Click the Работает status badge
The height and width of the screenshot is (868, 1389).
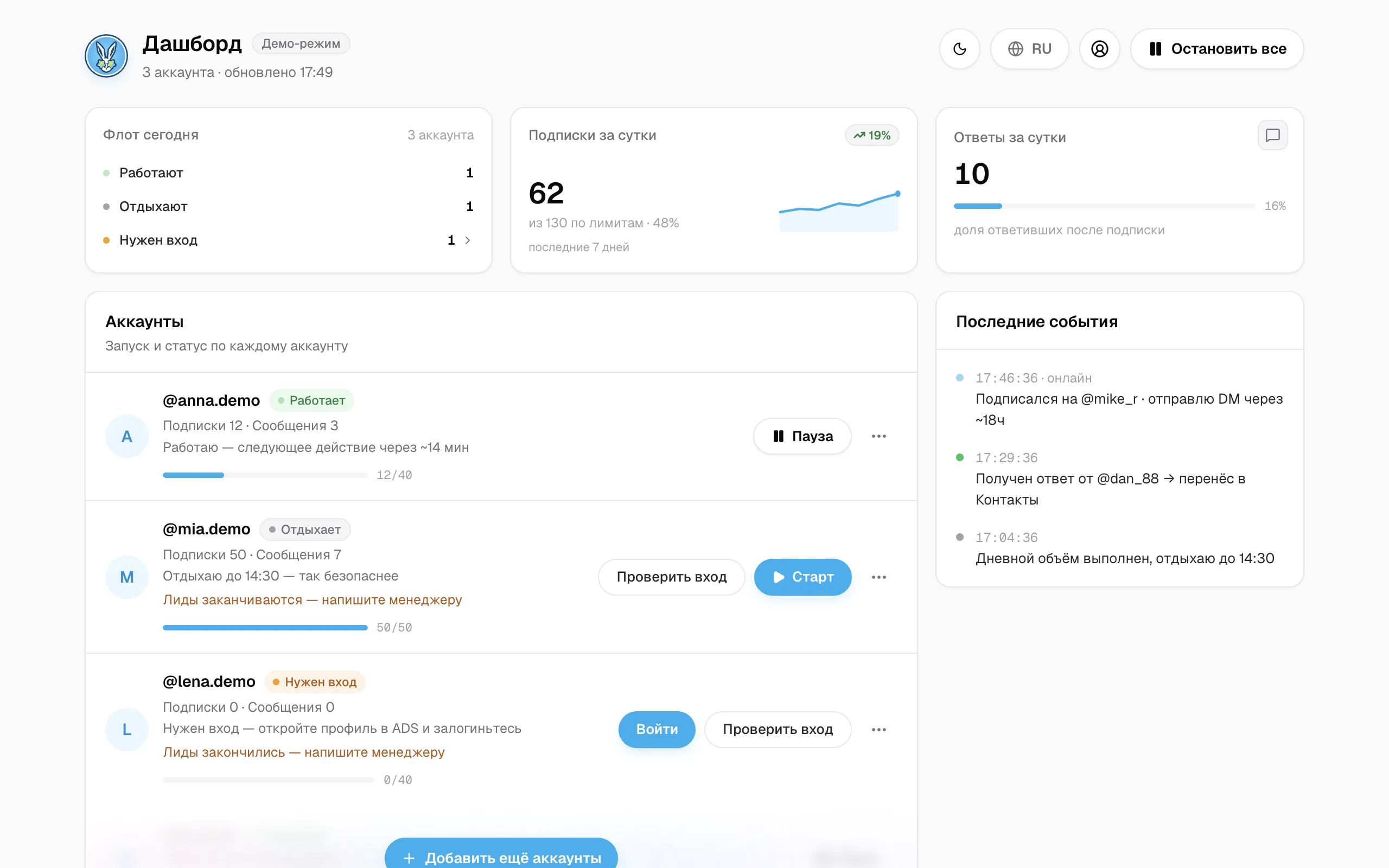[x=311, y=400]
